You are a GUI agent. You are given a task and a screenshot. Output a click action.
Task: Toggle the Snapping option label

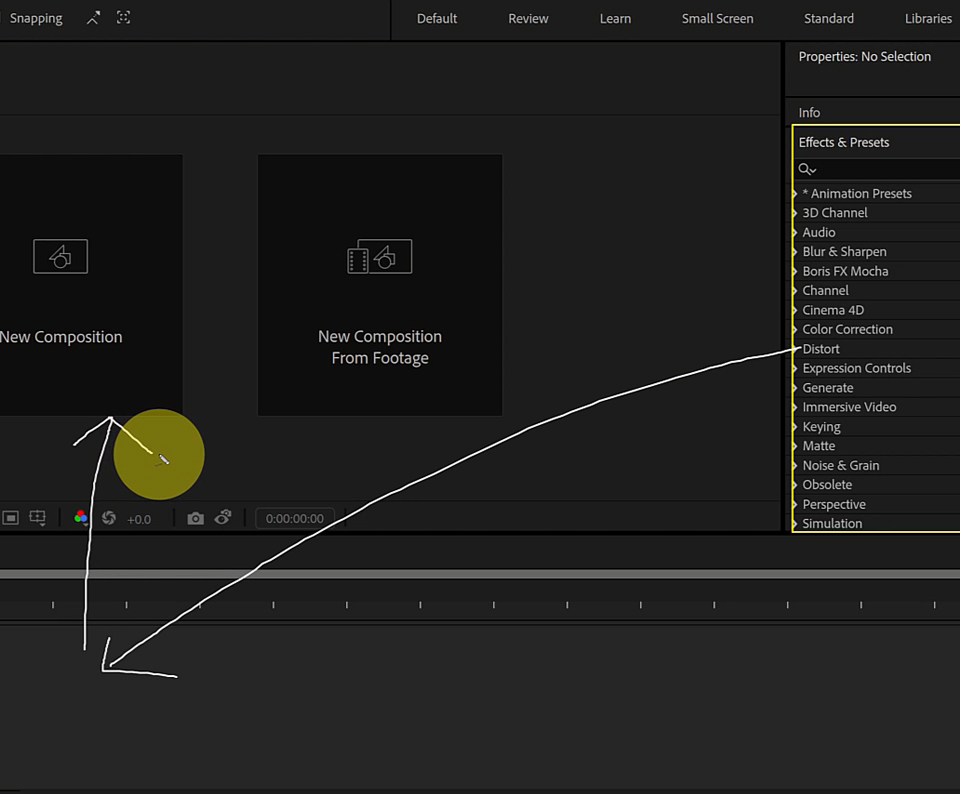pos(36,18)
